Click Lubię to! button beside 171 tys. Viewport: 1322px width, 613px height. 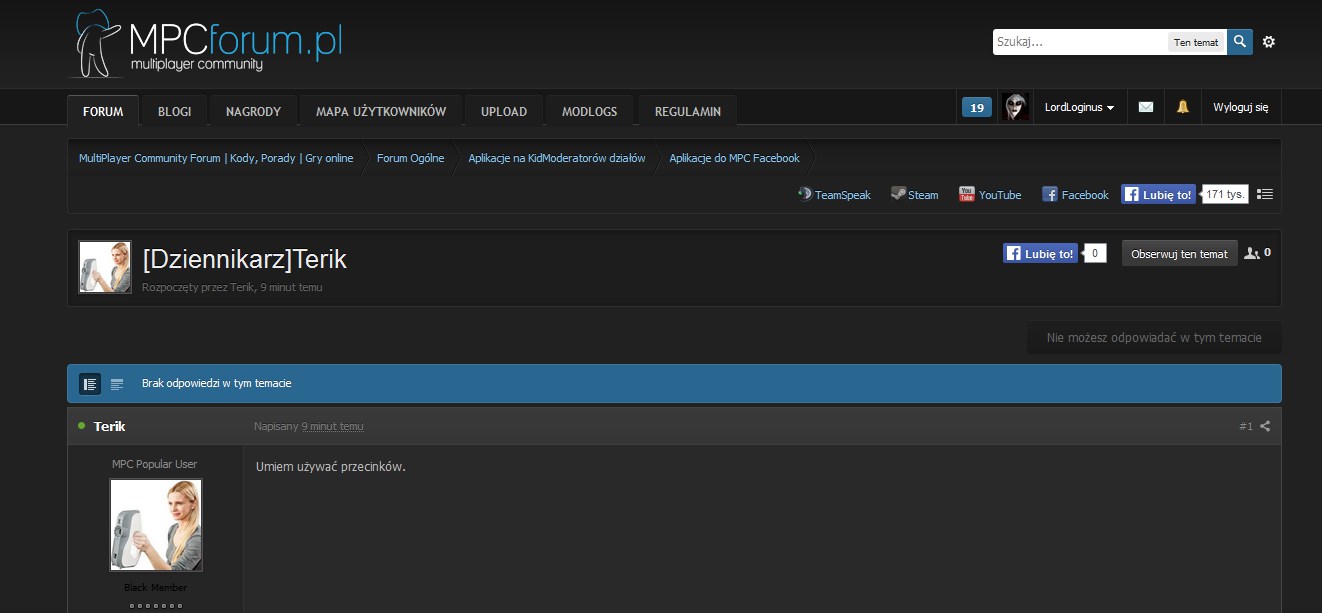click(1158, 194)
